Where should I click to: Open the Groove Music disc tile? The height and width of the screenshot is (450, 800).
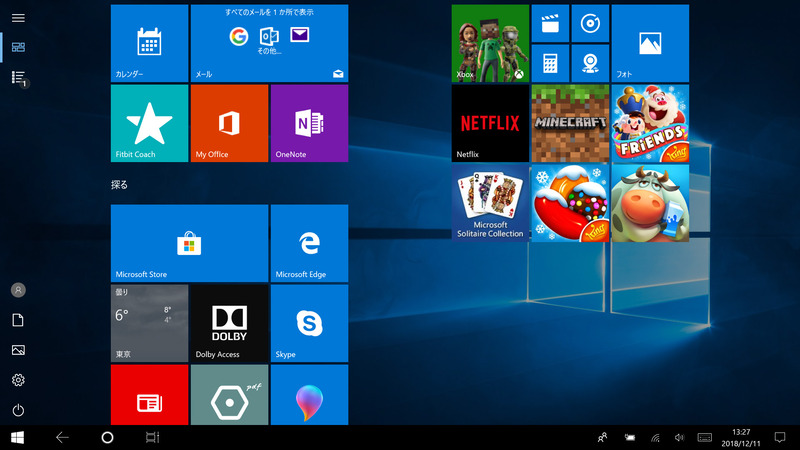click(x=590, y=23)
